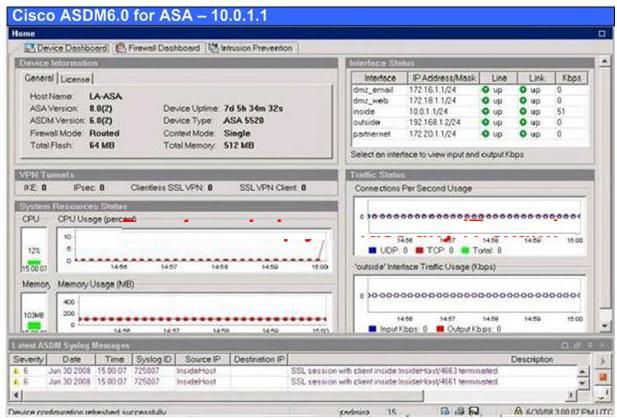Select the inside interface row

click(x=470, y=112)
